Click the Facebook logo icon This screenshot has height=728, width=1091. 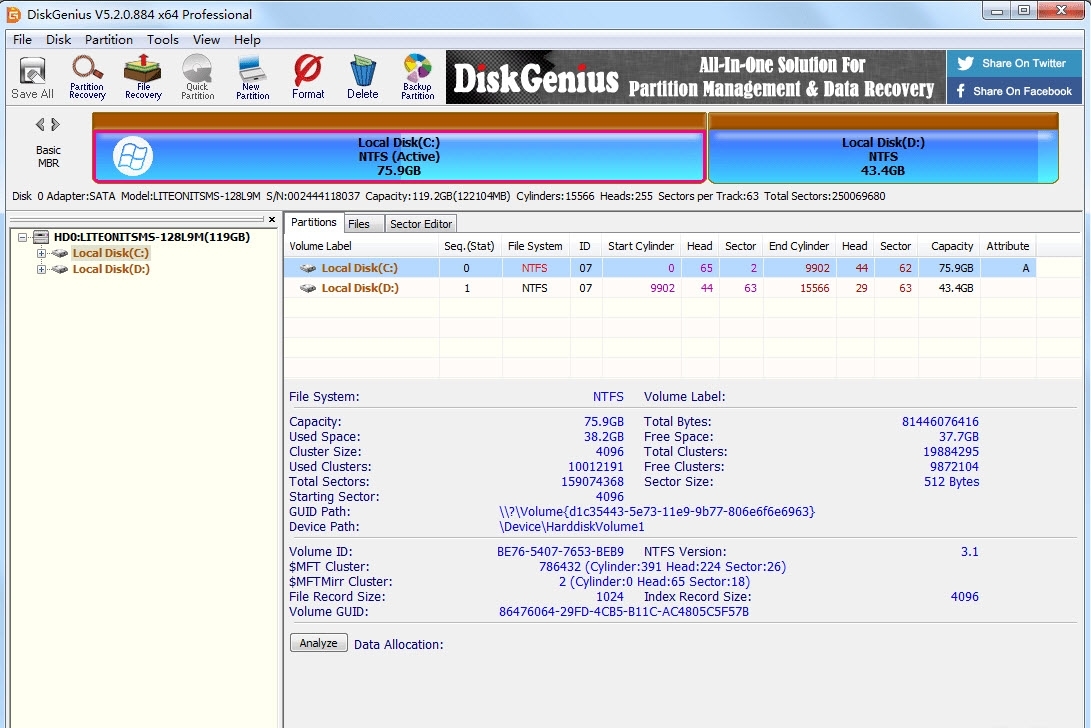[x=961, y=91]
